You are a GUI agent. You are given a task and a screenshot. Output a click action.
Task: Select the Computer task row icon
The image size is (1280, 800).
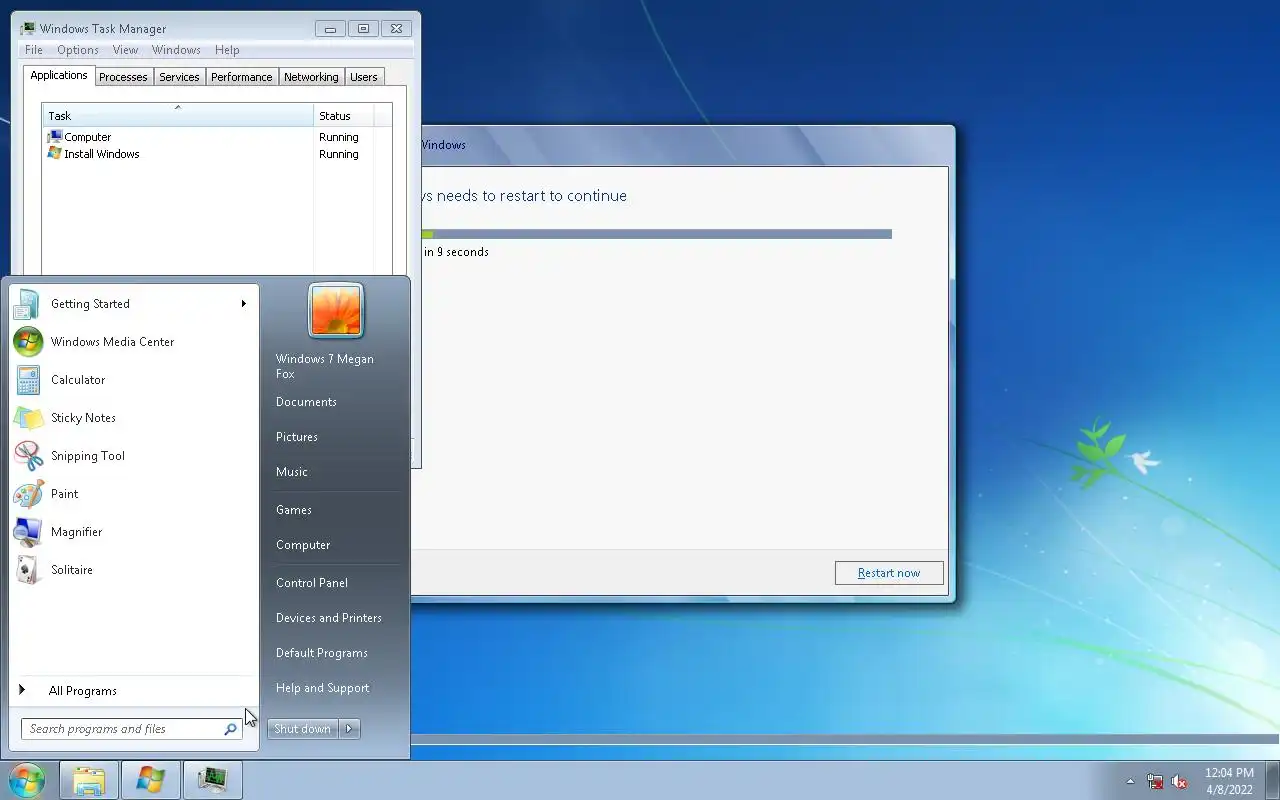point(55,137)
